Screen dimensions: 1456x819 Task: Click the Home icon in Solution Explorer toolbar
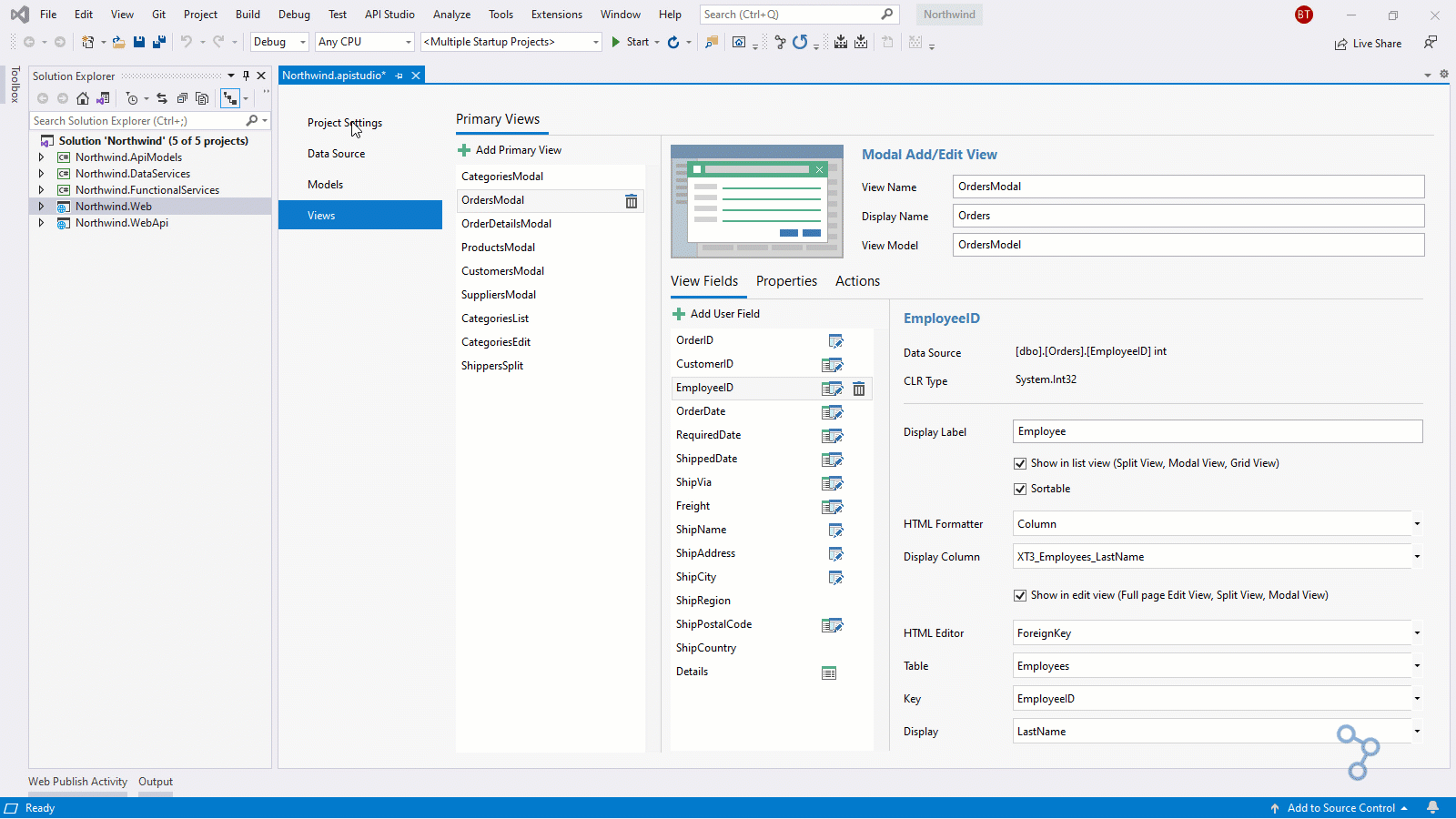(x=83, y=98)
